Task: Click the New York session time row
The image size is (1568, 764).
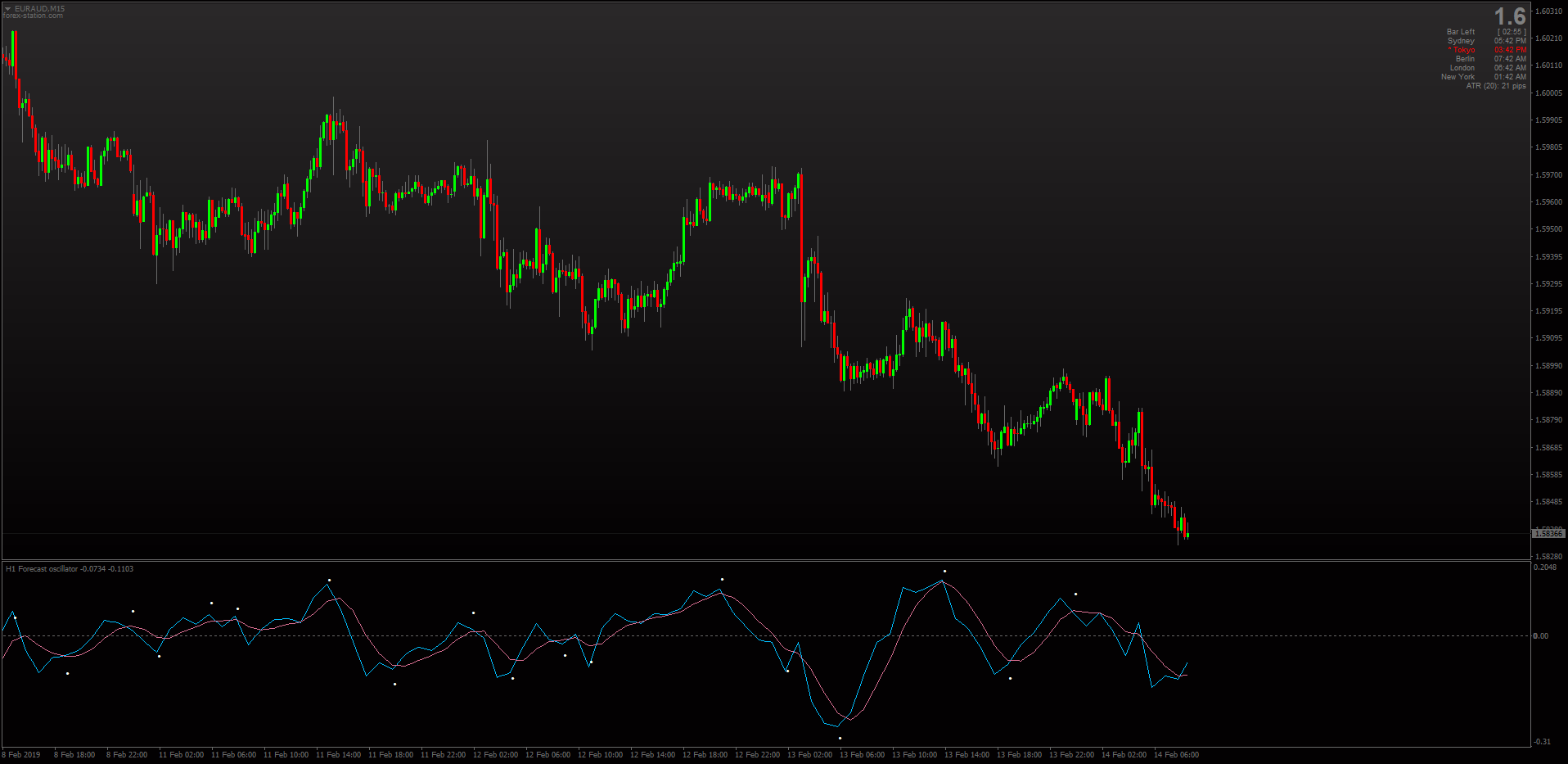Action: coord(1484,77)
